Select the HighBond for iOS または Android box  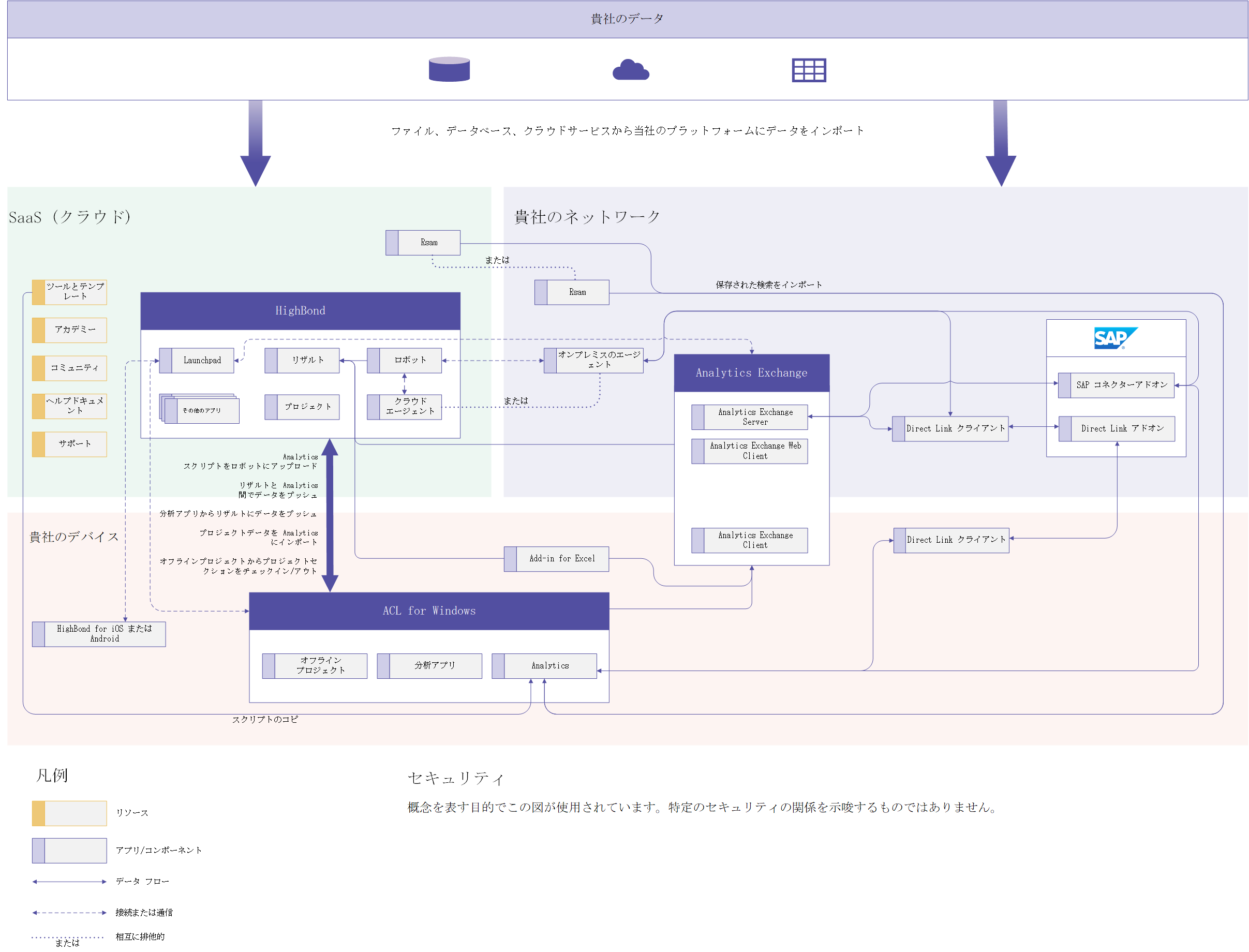coord(99,633)
